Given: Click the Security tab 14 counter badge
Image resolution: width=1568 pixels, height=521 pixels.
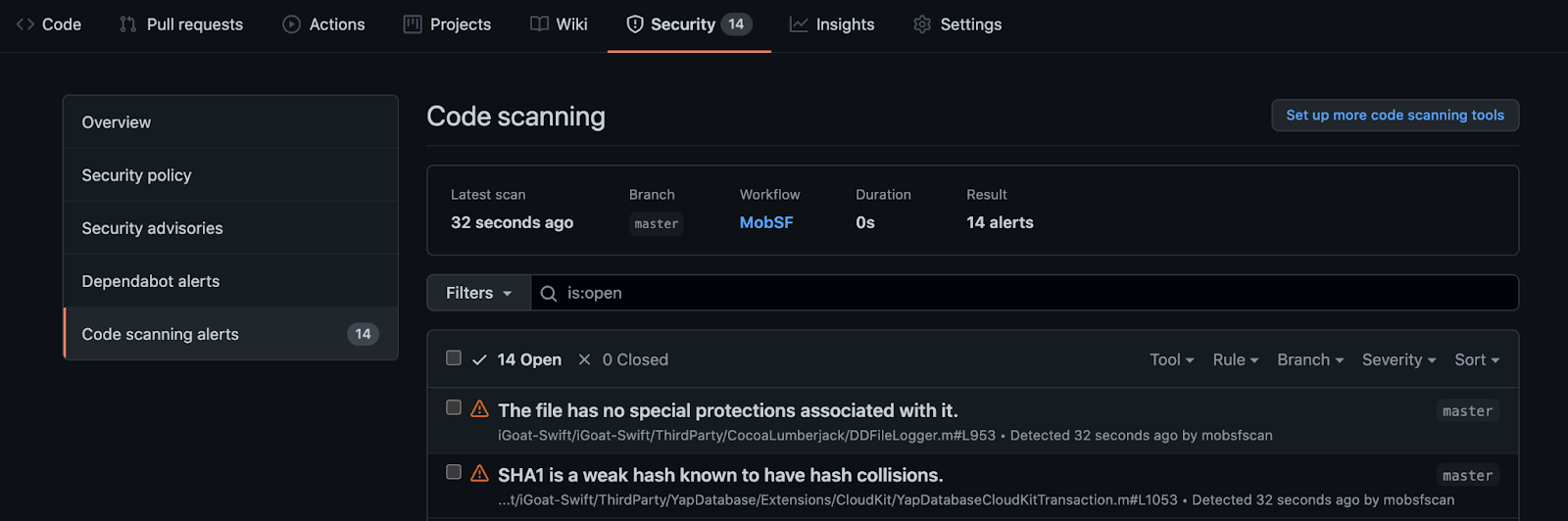Looking at the screenshot, I should (736, 24).
